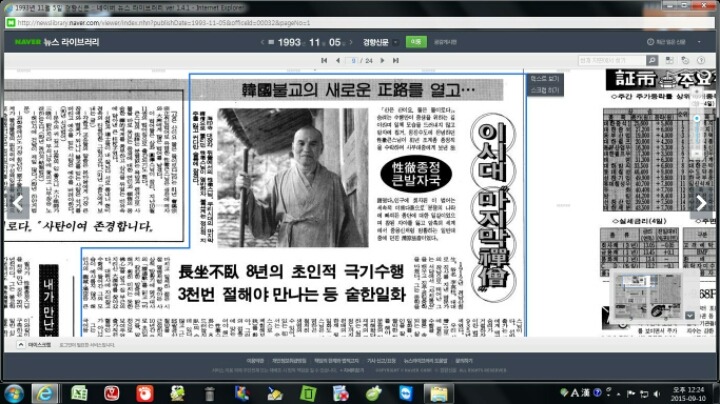Open the Recycle Bin taskbar icon
The image size is (720, 404).
[209, 394]
